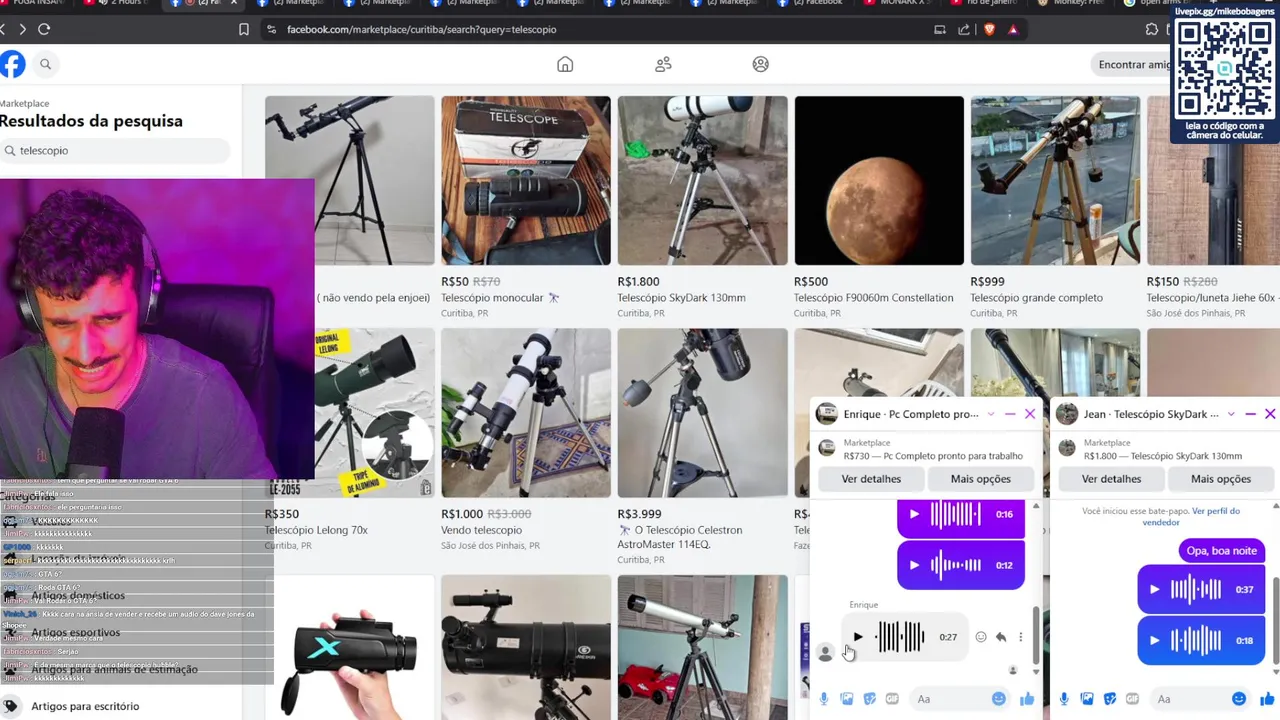1280x720 pixels.
Task: Open Telescópio SkyDark 130mm R$1.800 listing
Action: click(x=702, y=180)
